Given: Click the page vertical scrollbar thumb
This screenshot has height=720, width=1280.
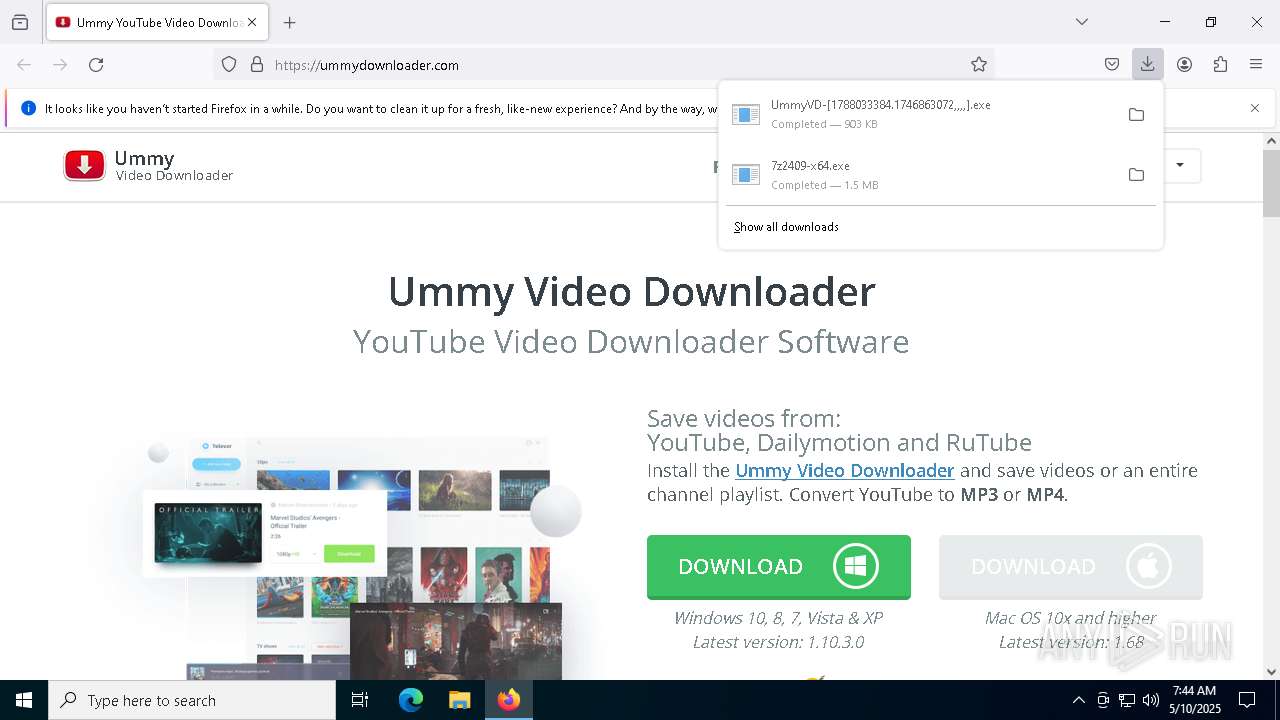Looking at the screenshot, I should [1271, 183].
